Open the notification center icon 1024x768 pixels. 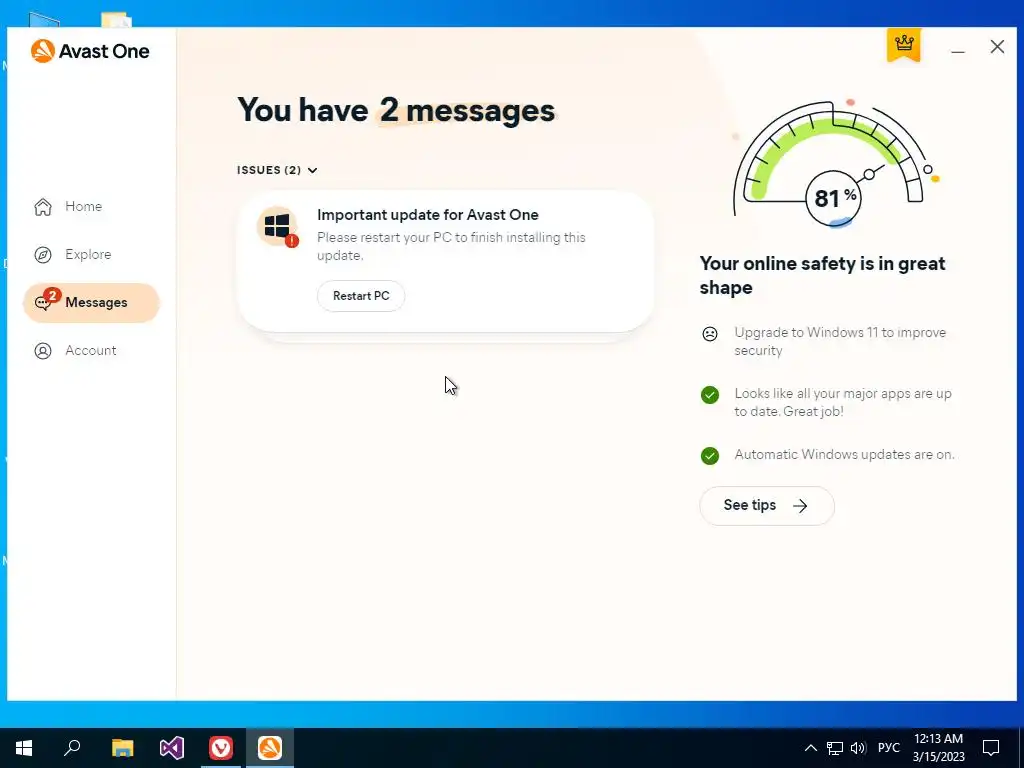(991, 748)
